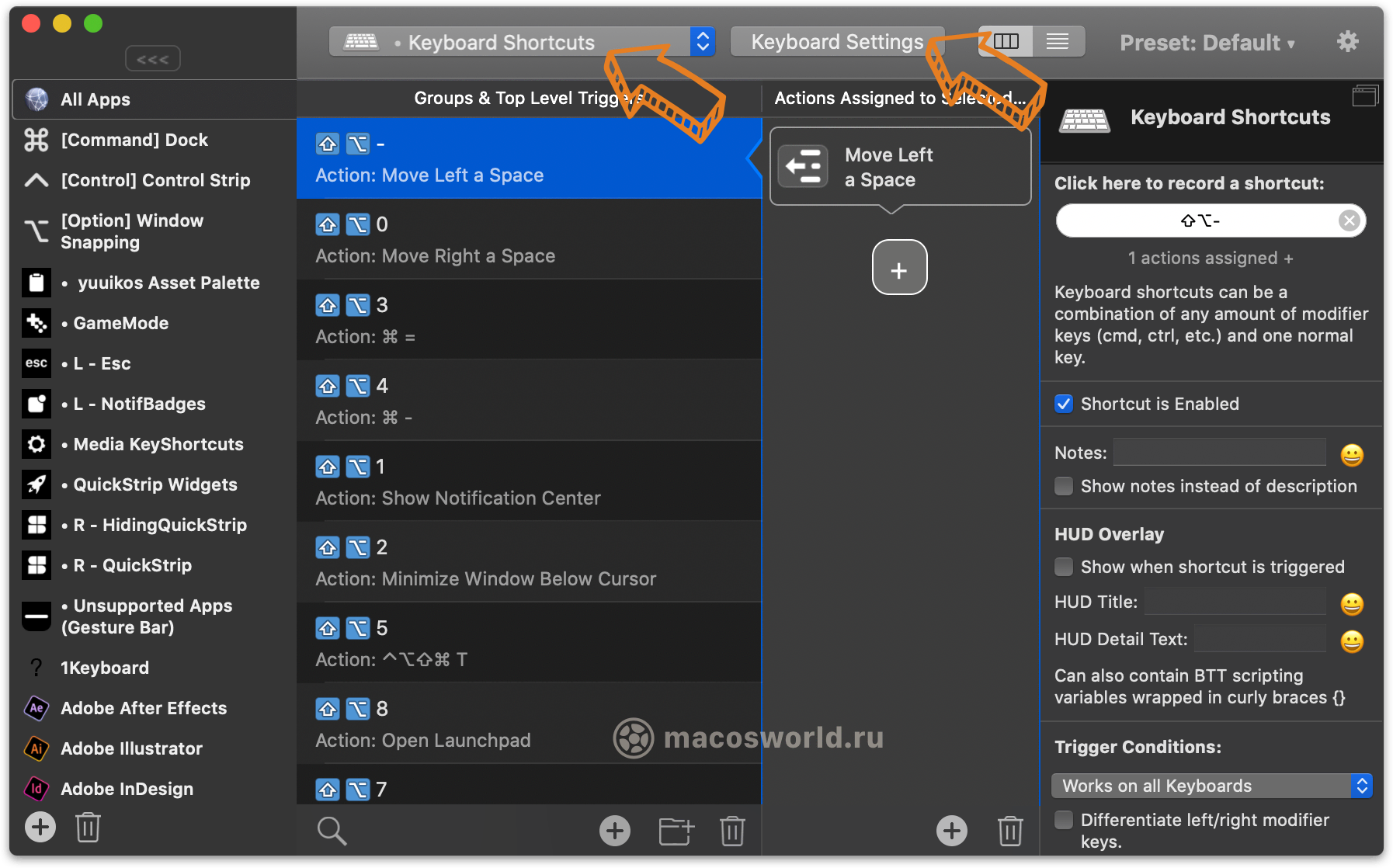Switch to column view layout icon

pyautogui.click(x=1006, y=42)
